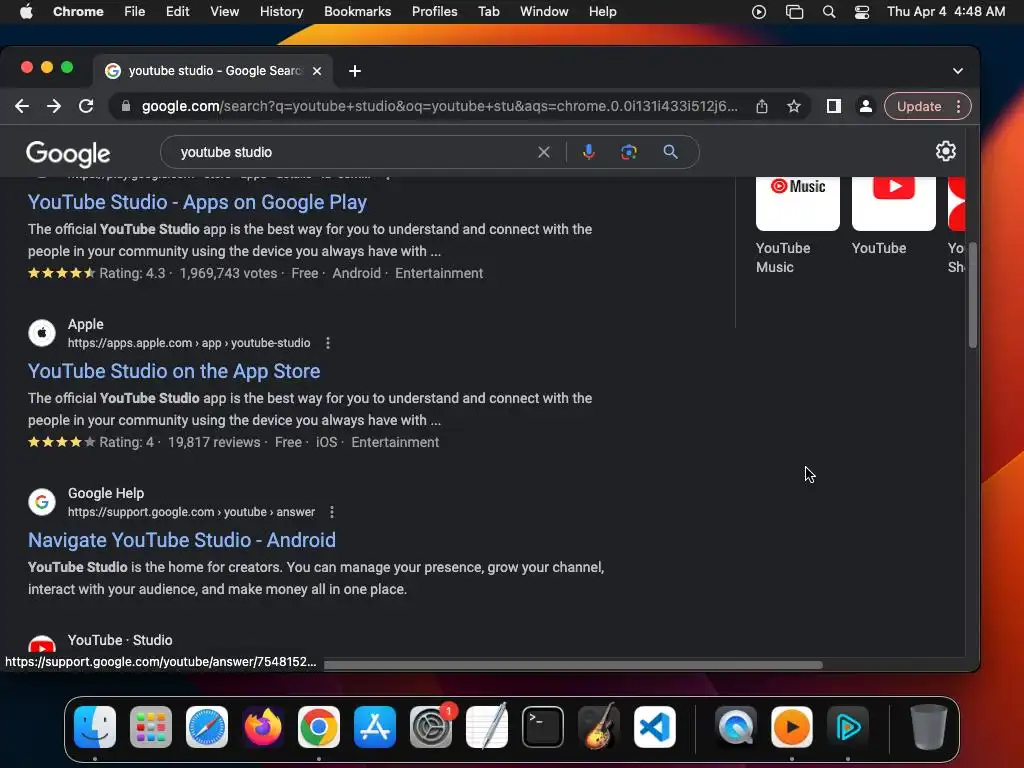Open Spotlight search in the menu bar

pyautogui.click(x=829, y=11)
